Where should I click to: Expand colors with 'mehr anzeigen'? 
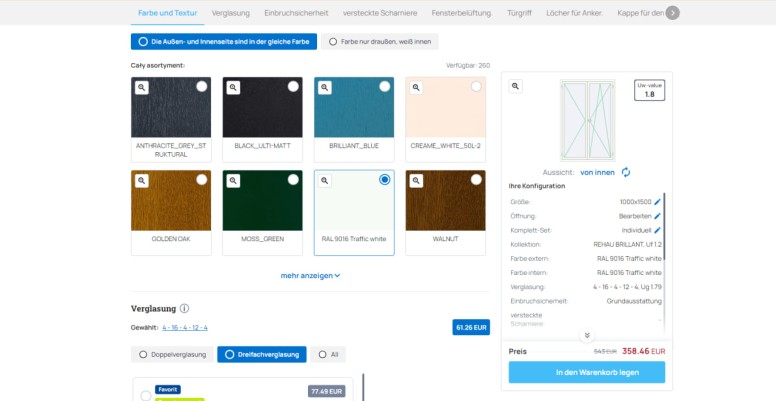tap(310, 275)
